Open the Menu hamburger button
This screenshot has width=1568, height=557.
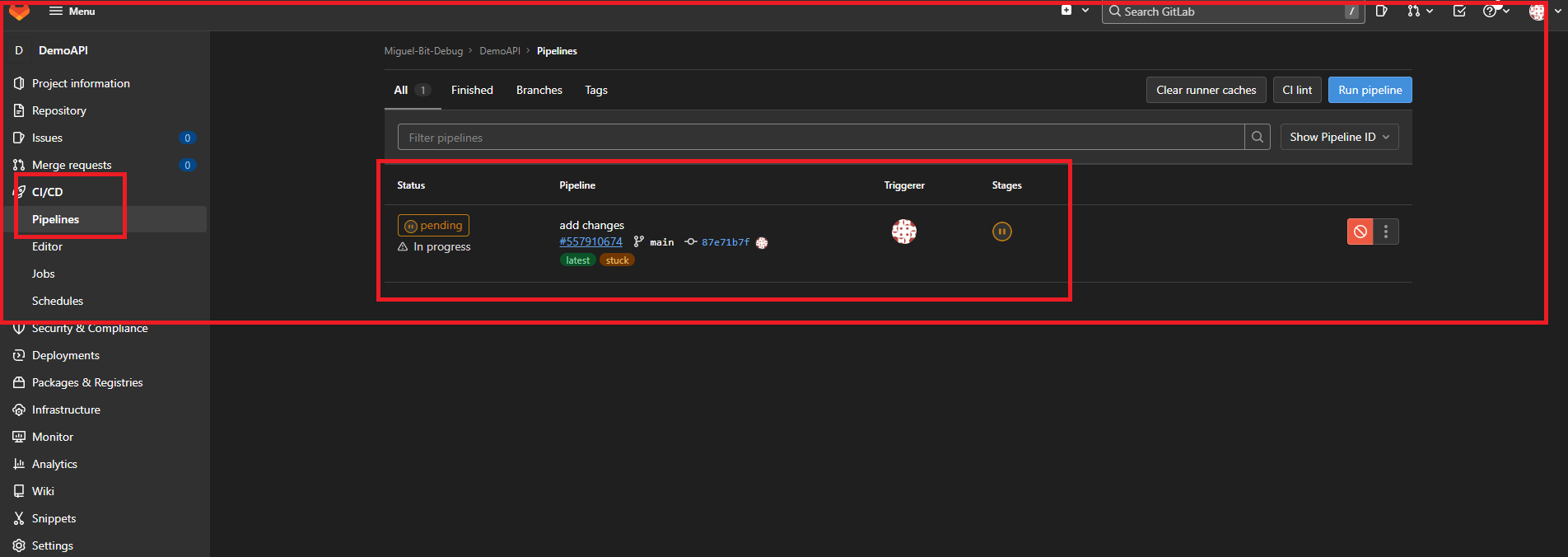72,12
